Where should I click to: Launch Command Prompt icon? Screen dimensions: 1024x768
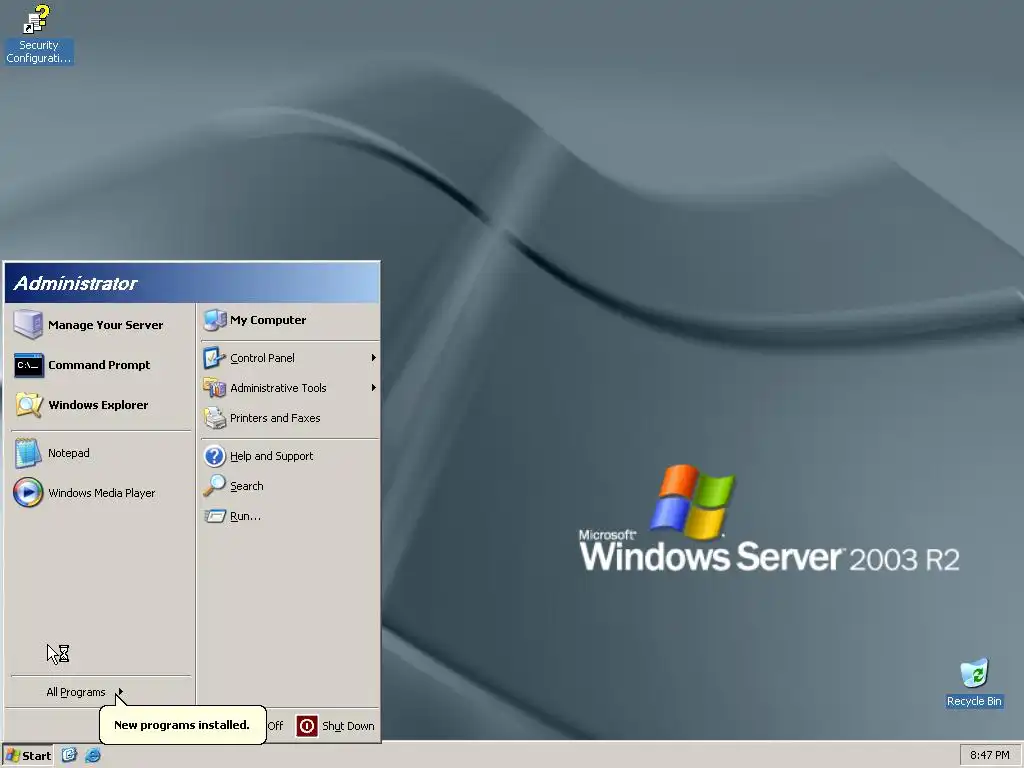(29, 365)
